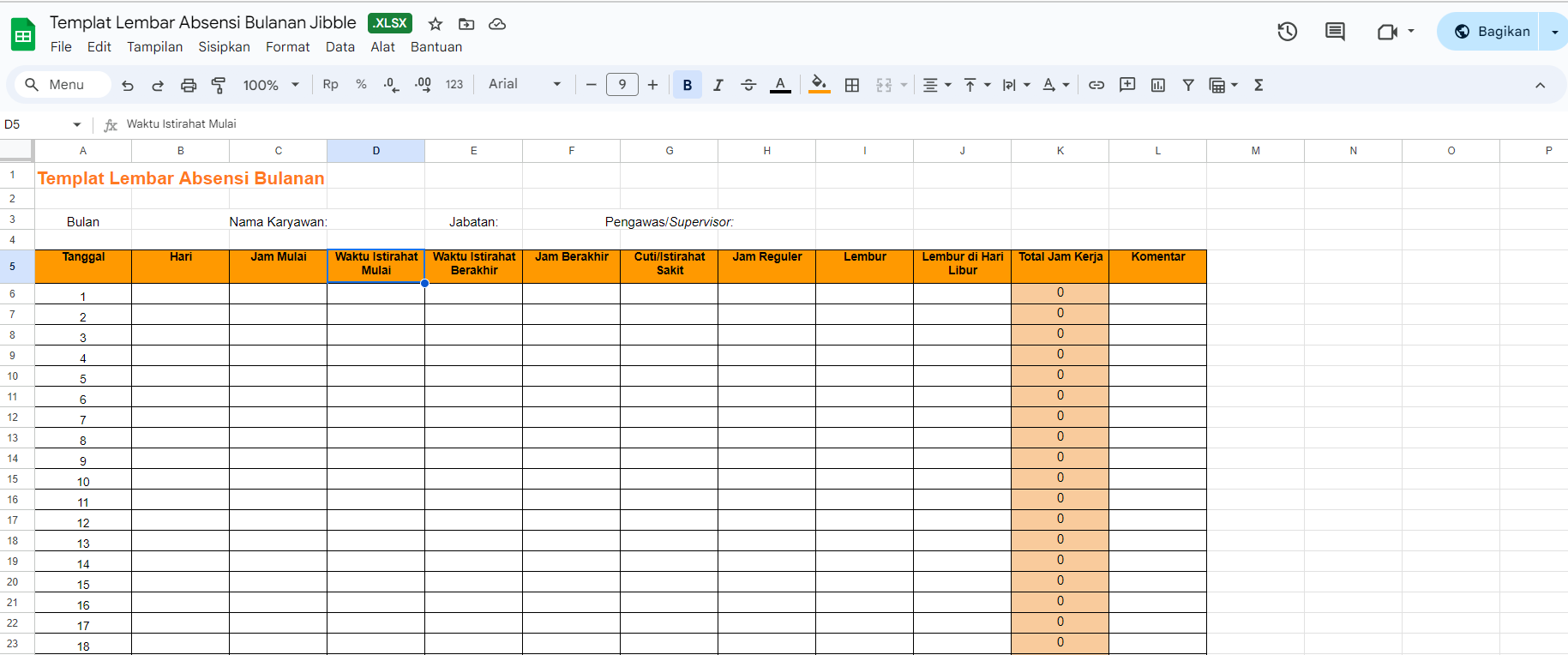
Task: Collapse the toolbar with chevron
Action: coord(1540,85)
